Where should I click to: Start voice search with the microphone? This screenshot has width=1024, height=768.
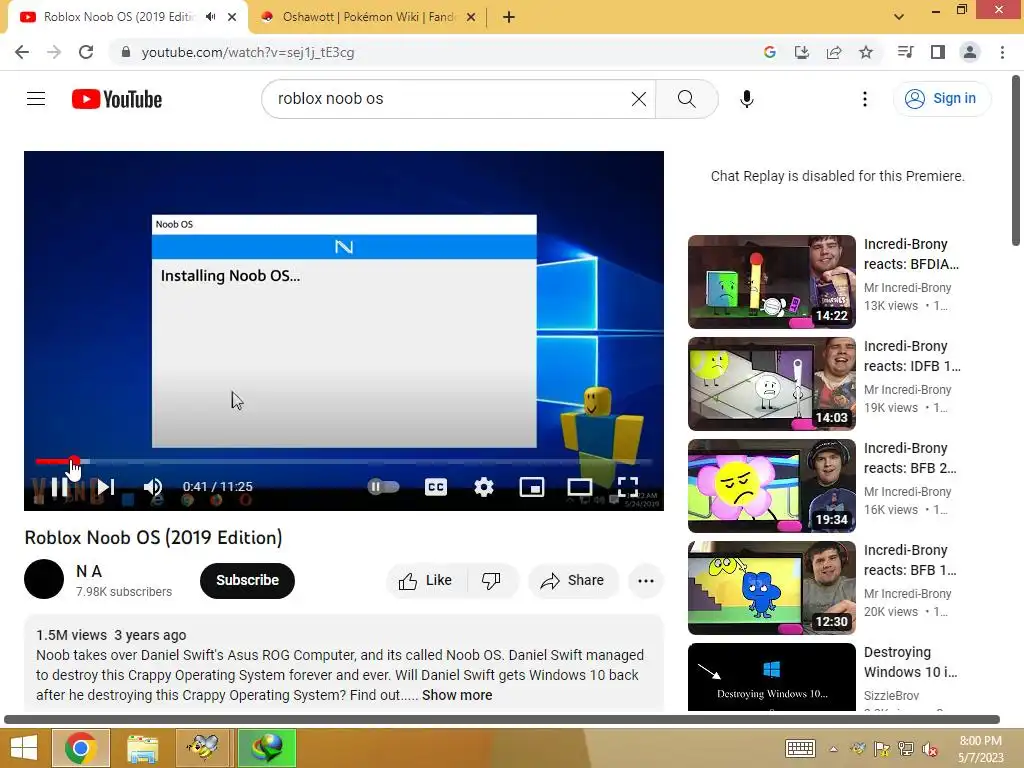(746, 99)
